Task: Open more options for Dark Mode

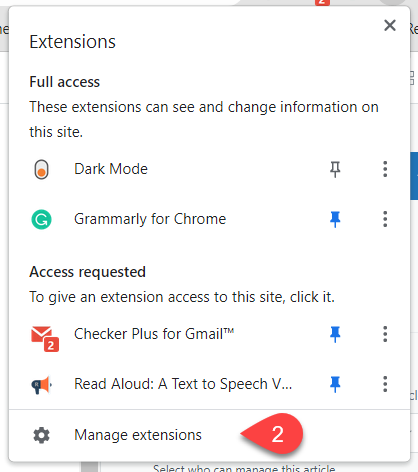Action: (385, 169)
